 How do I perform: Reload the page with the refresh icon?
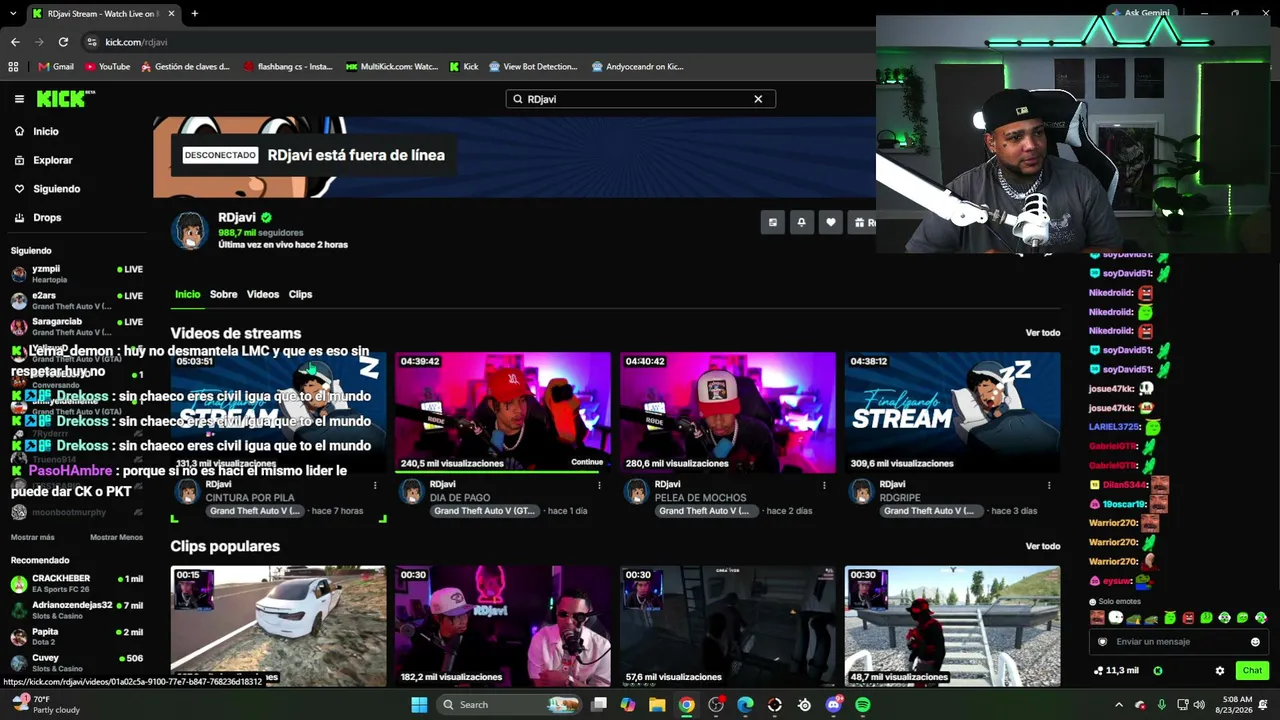pyautogui.click(x=63, y=42)
